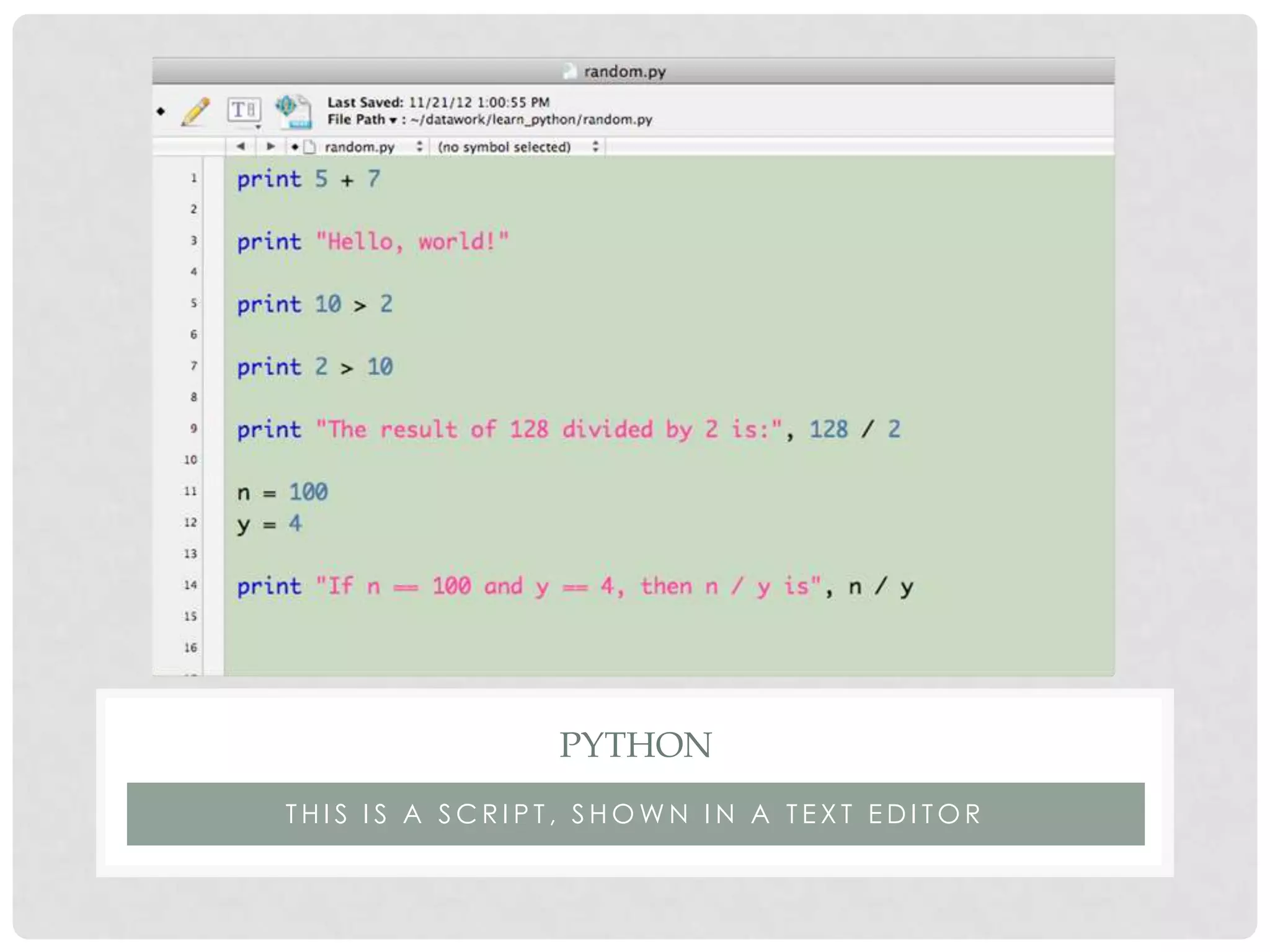Click the Last Saved timestamp text
Image resolution: width=1270 pixels, height=952 pixels.
tap(479, 102)
